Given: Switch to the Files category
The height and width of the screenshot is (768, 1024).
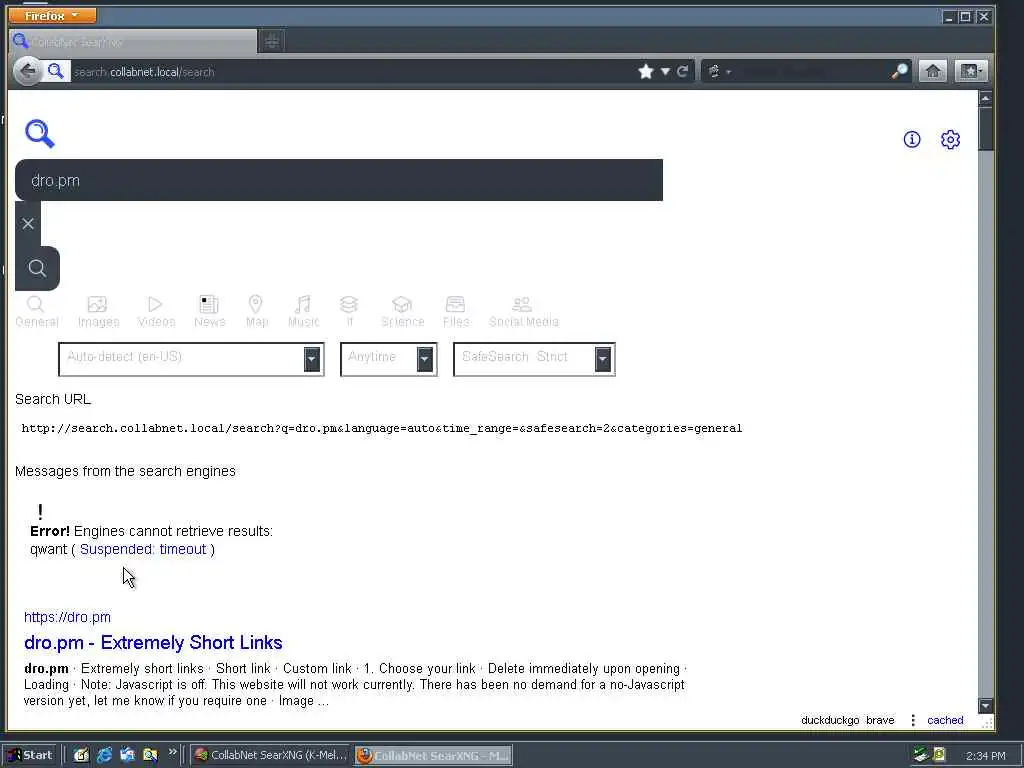Looking at the screenshot, I should click(x=455, y=312).
